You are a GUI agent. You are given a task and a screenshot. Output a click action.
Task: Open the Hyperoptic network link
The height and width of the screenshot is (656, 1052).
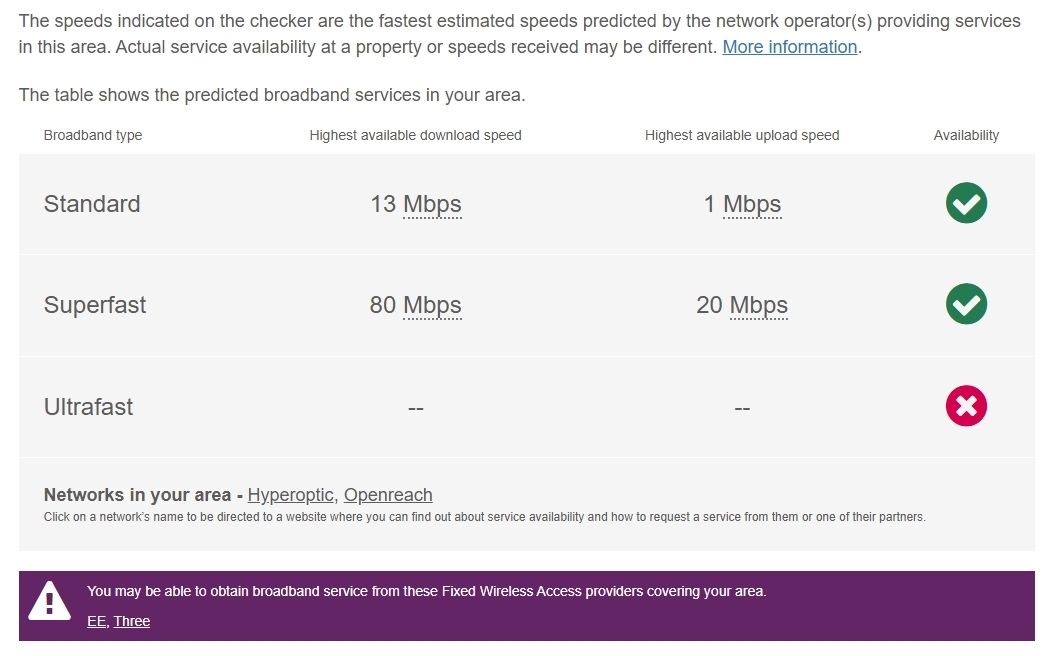291,495
